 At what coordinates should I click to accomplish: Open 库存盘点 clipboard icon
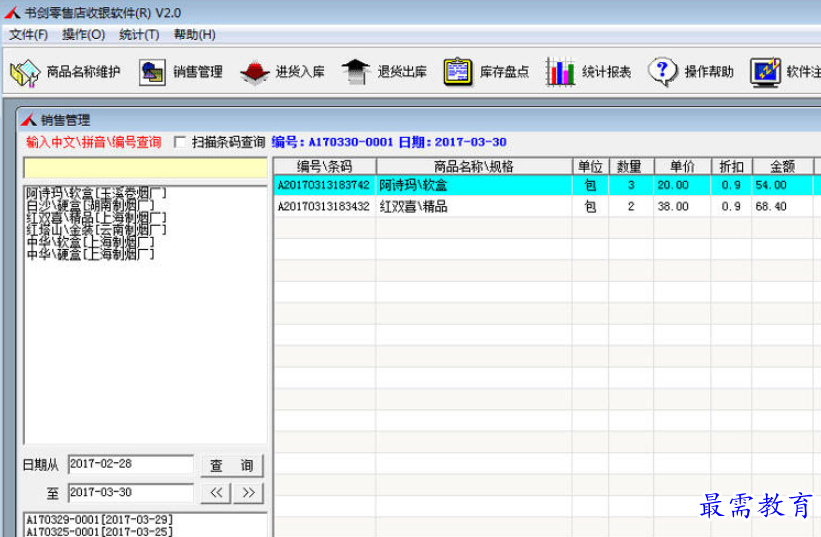[458, 72]
